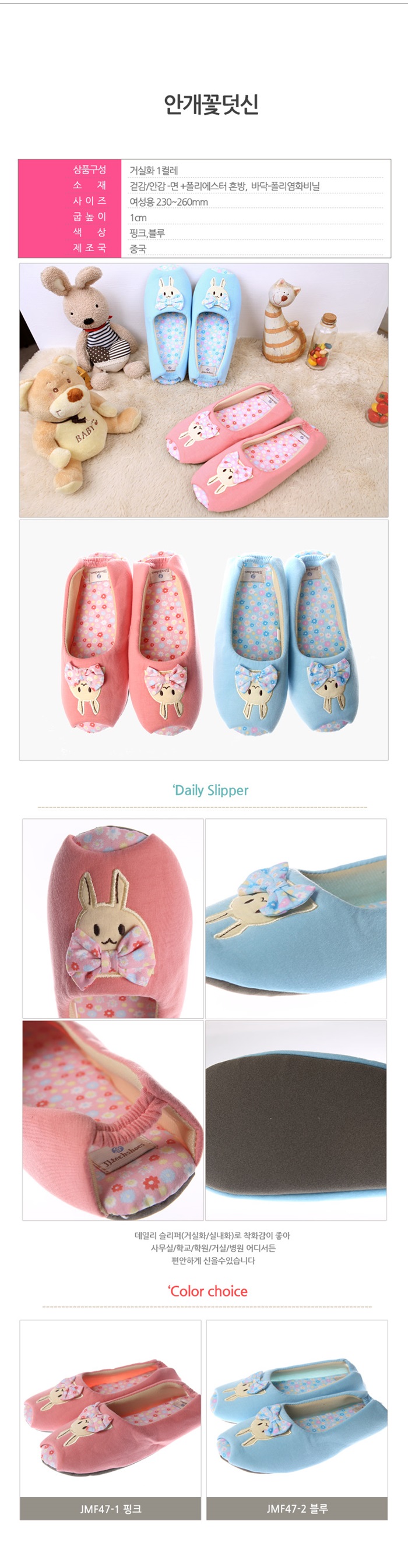The image size is (408, 1568).
Task: Click the pink slippers color choice image
Action: (110, 1408)
